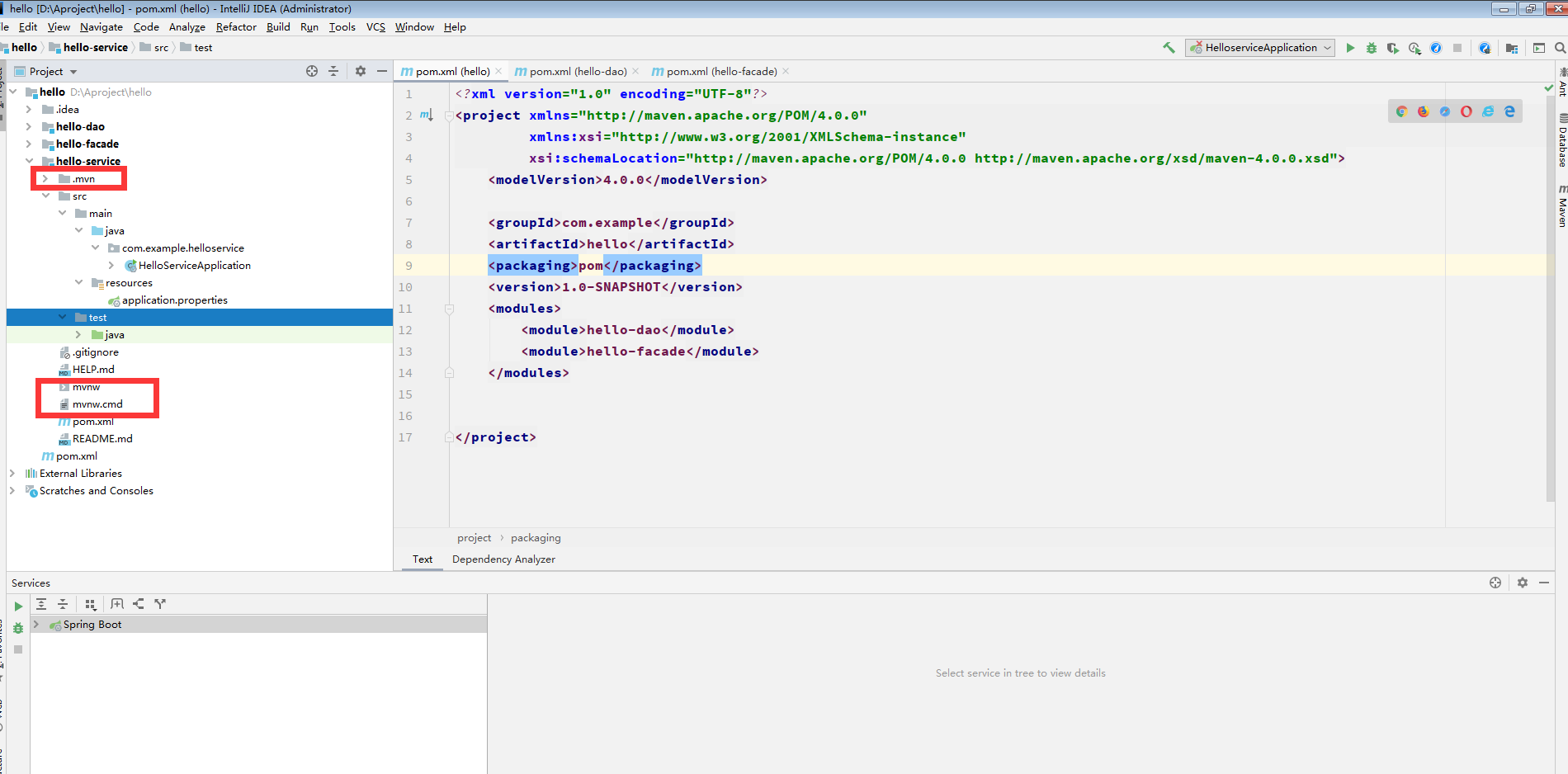The height and width of the screenshot is (774, 1568).
Task: Expand the External Libraries node
Action: tap(12, 473)
